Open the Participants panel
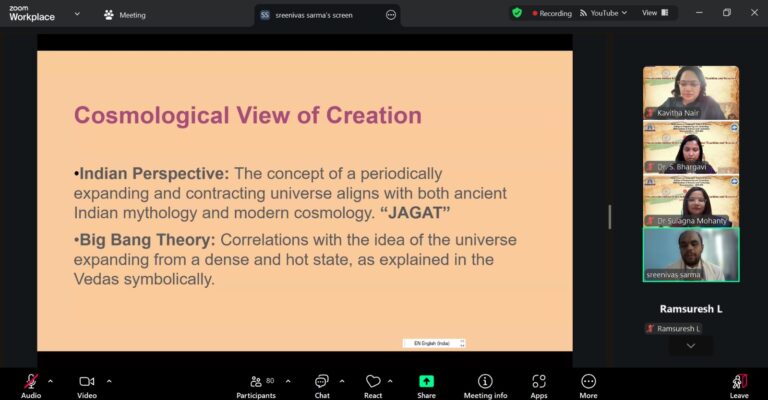 (255, 381)
